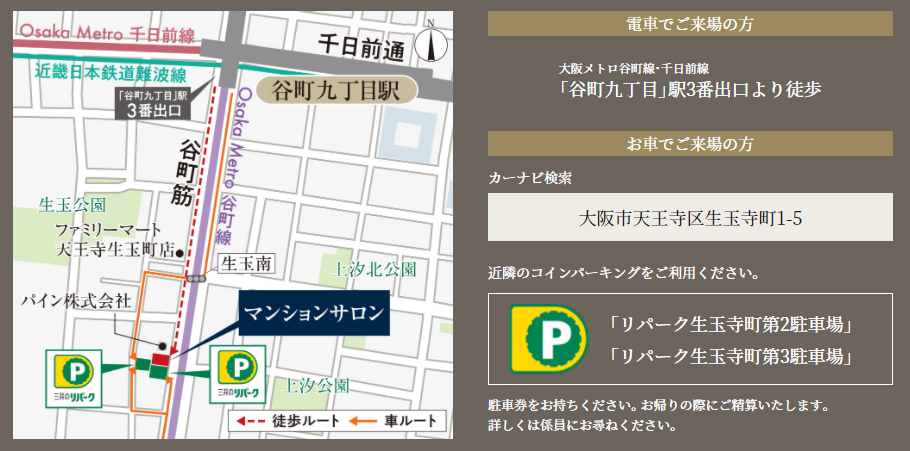Select the 電車でご来場の方 header

pos(690,24)
